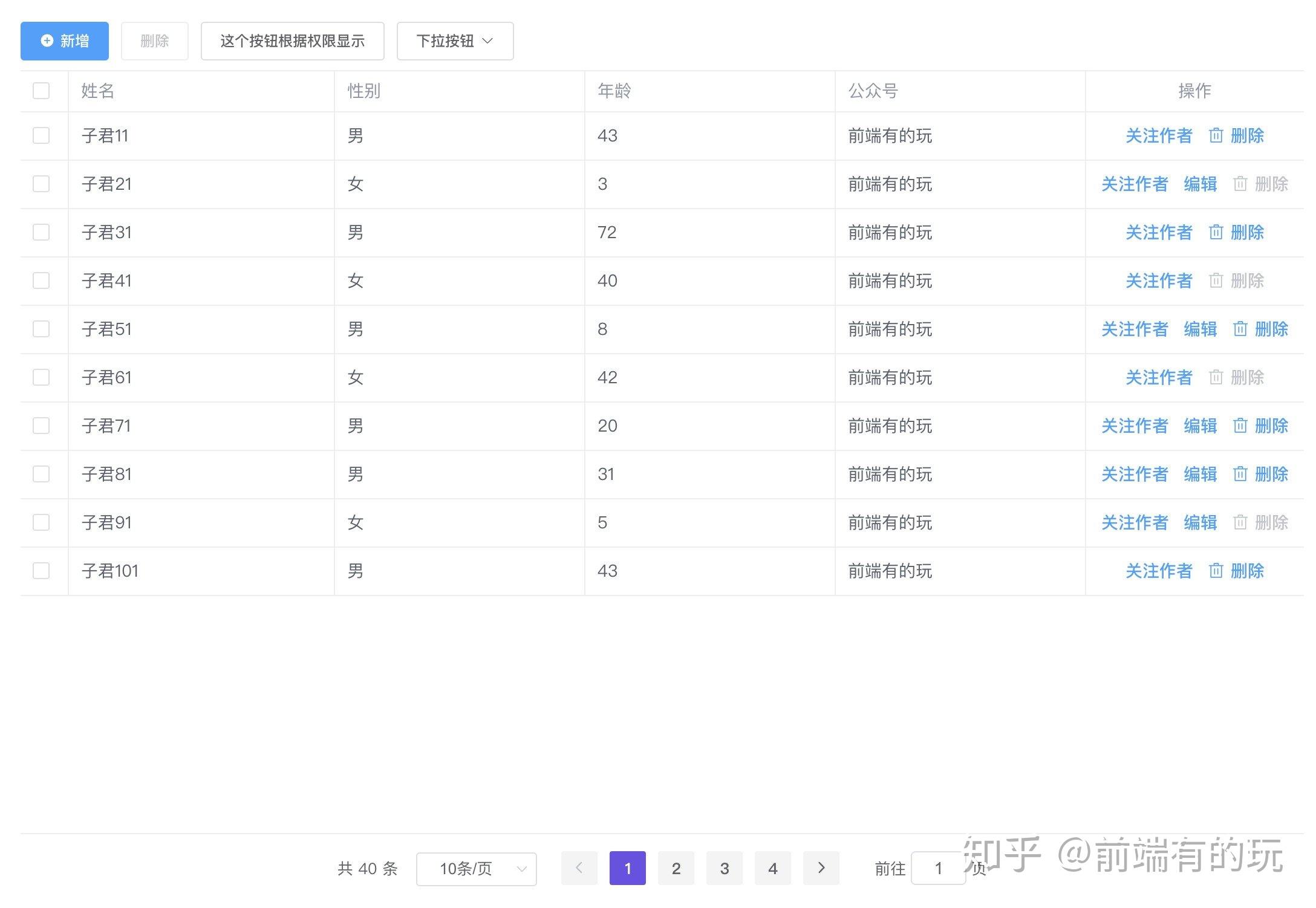Jump to page 4 in pagination
Screen dimensions: 1316x908
(772, 868)
